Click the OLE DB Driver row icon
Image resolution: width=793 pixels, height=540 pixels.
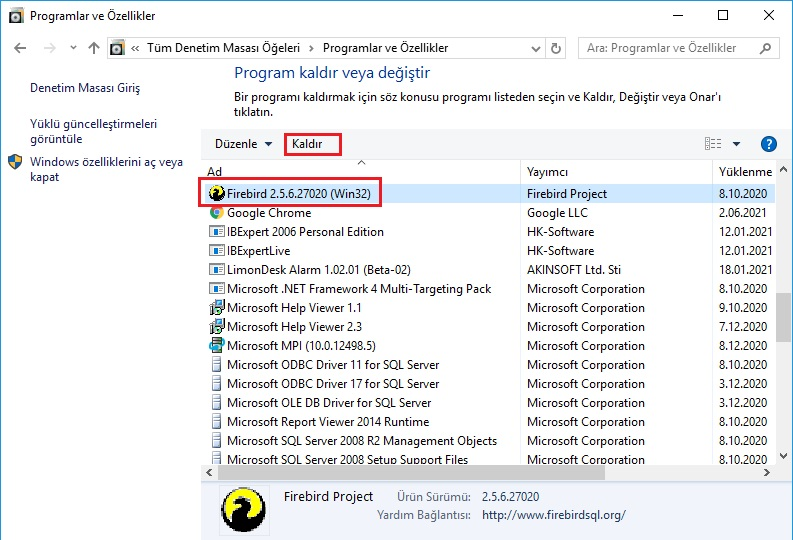tap(216, 402)
